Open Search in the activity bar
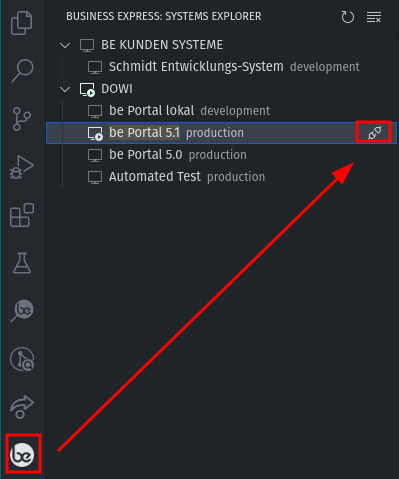Viewport: 399px width, 479px height. click(22, 71)
